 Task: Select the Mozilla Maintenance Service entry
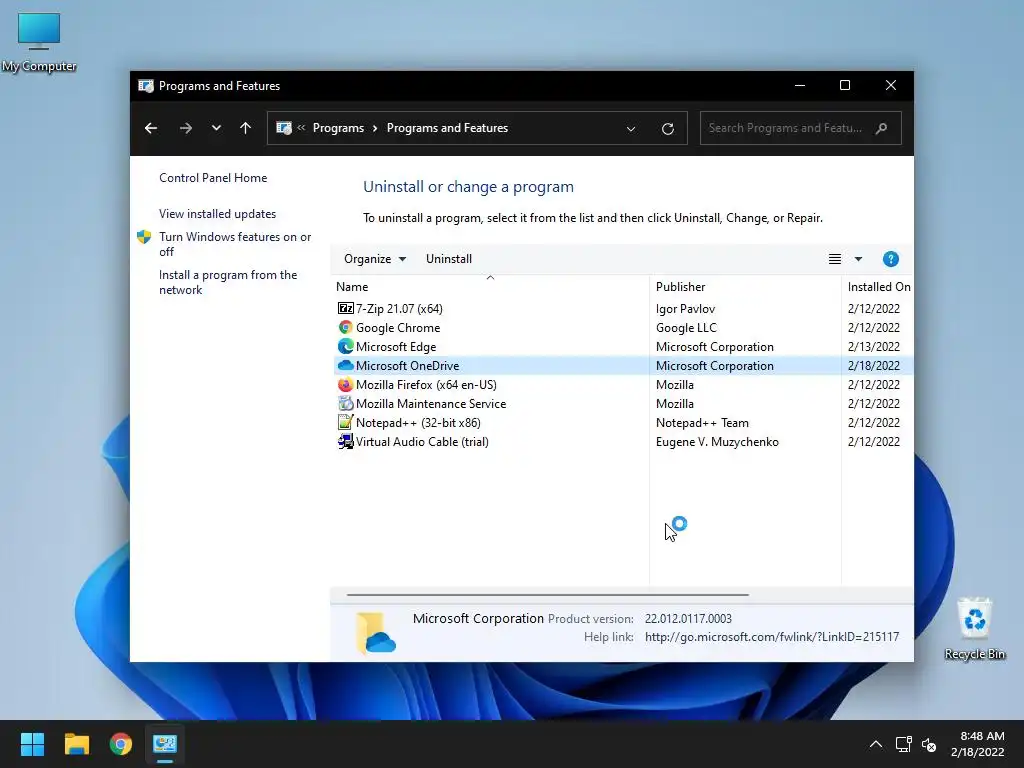point(431,403)
